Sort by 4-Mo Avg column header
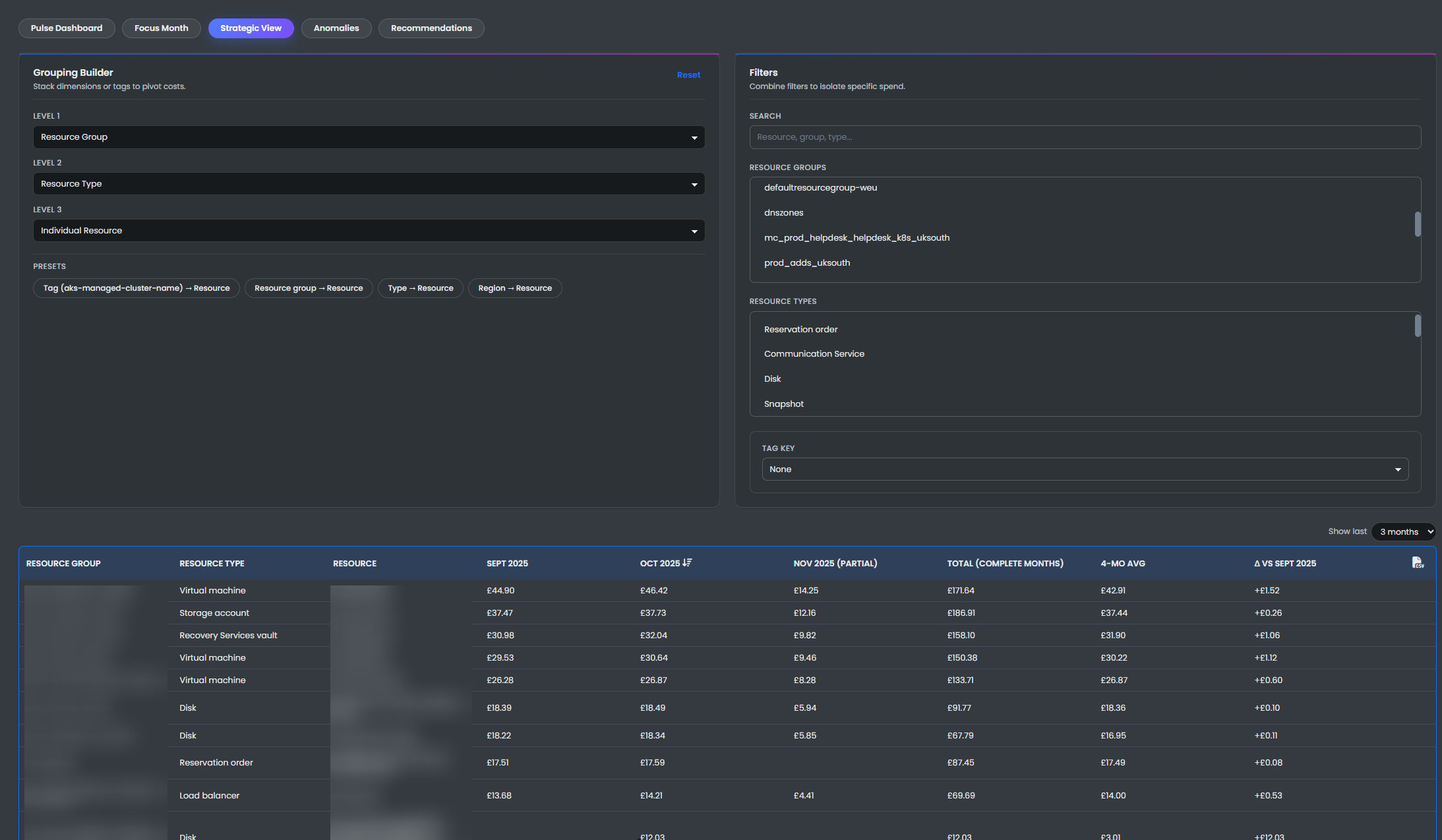 click(1123, 564)
